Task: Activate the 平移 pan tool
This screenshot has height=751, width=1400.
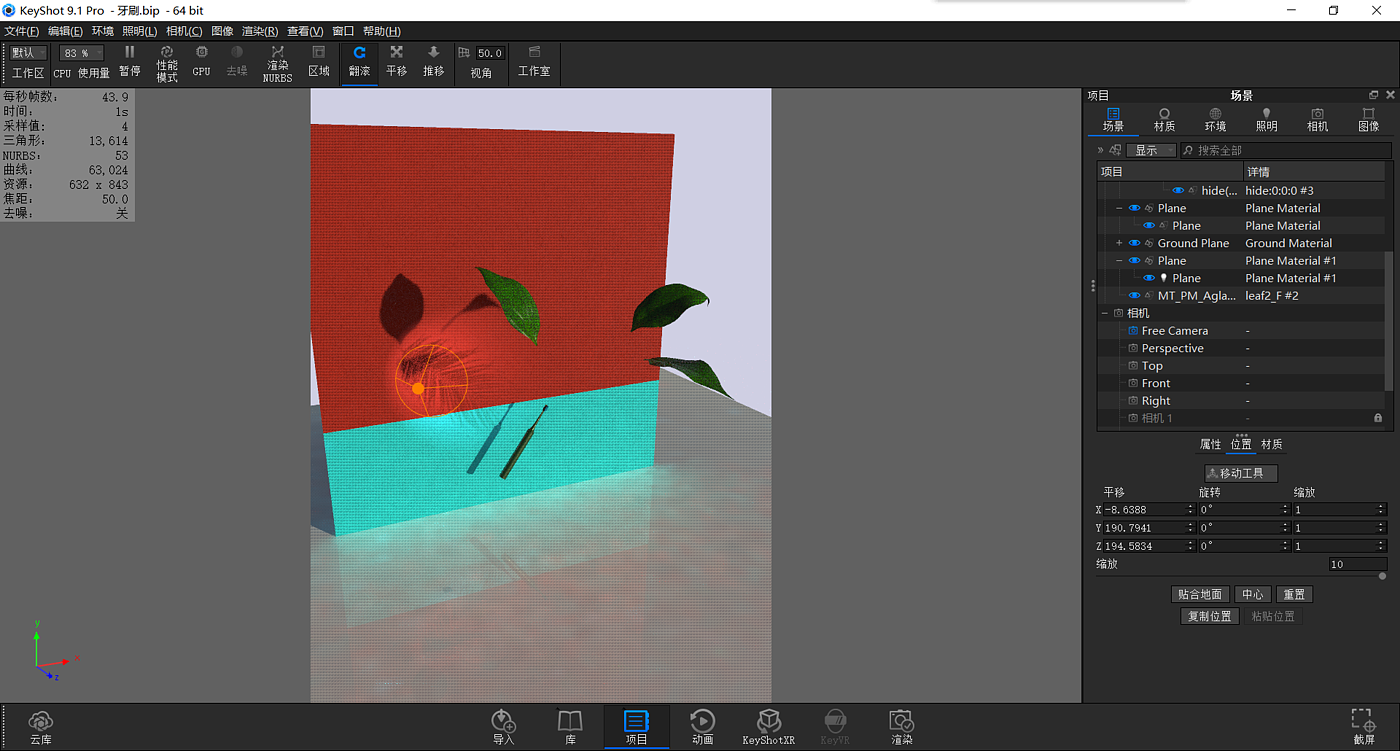Action: 397,61
